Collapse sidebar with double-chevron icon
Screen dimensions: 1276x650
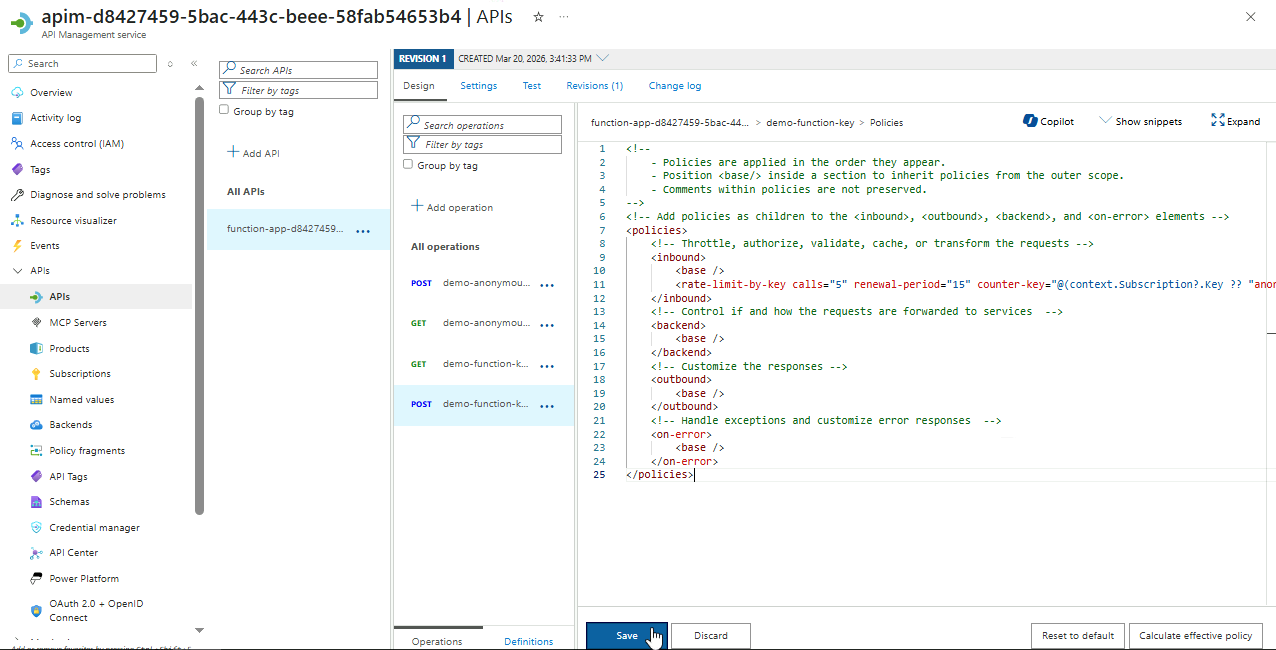pos(194,64)
